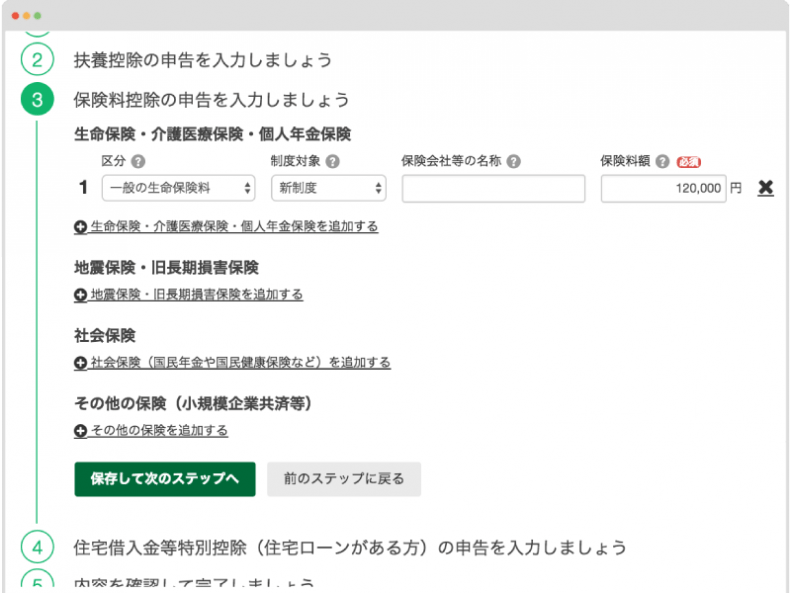The width and height of the screenshot is (791, 593).
Task: Expand step 4 住宅借入金等特別控除
Action: click(x=350, y=547)
